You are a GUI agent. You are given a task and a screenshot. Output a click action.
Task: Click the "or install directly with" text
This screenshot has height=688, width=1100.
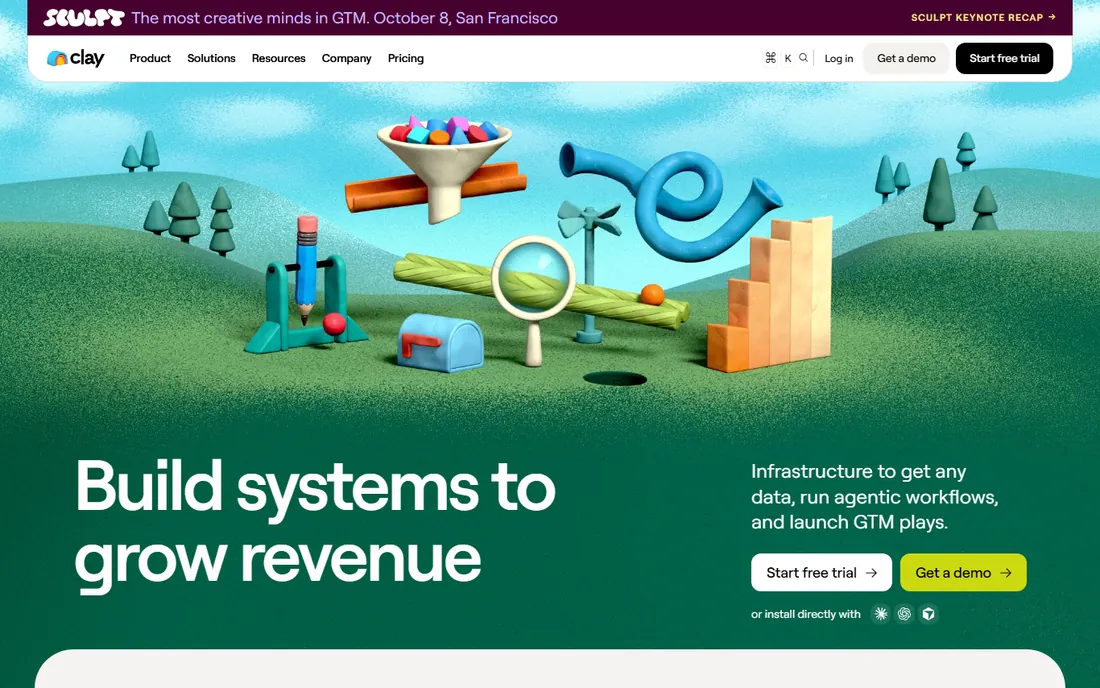coord(806,614)
